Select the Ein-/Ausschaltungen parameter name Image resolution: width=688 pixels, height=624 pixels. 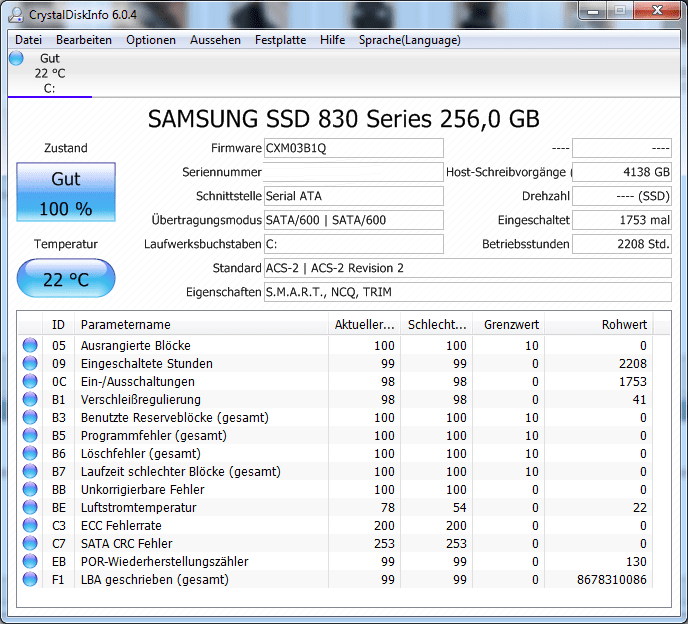click(x=138, y=382)
